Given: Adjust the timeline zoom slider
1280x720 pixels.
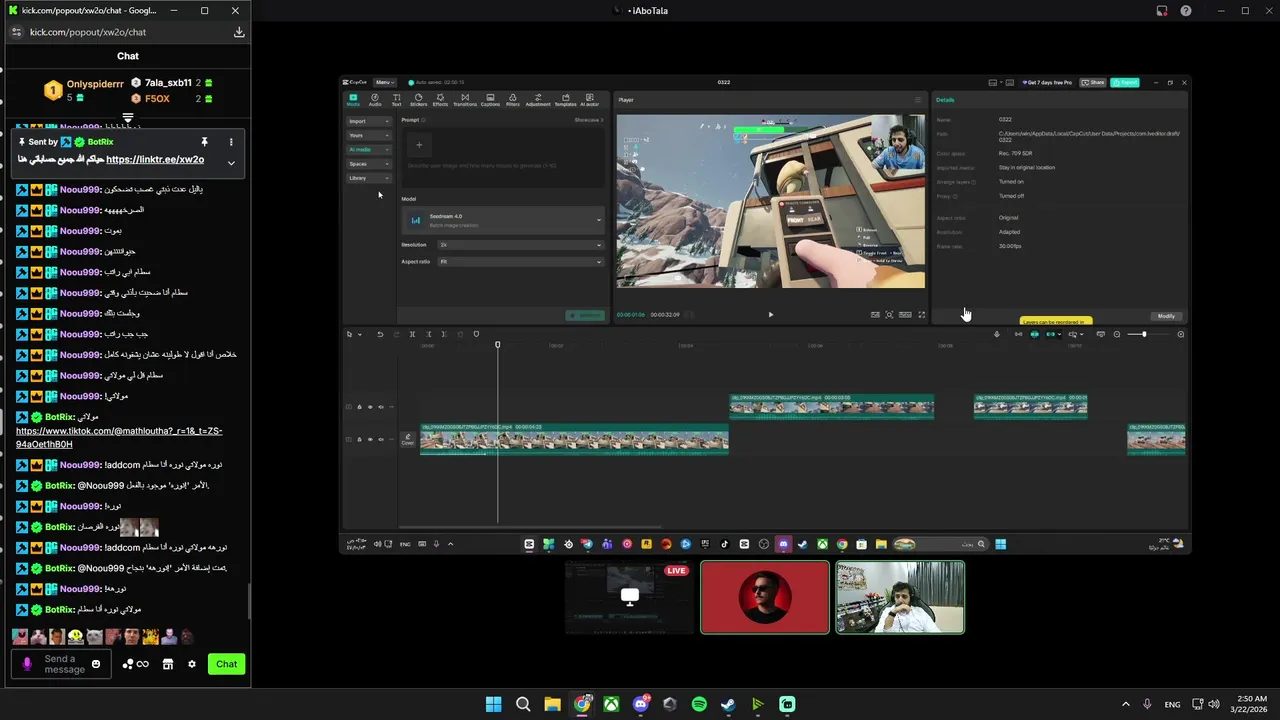Looking at the screenshot, I should point(1144,334).
